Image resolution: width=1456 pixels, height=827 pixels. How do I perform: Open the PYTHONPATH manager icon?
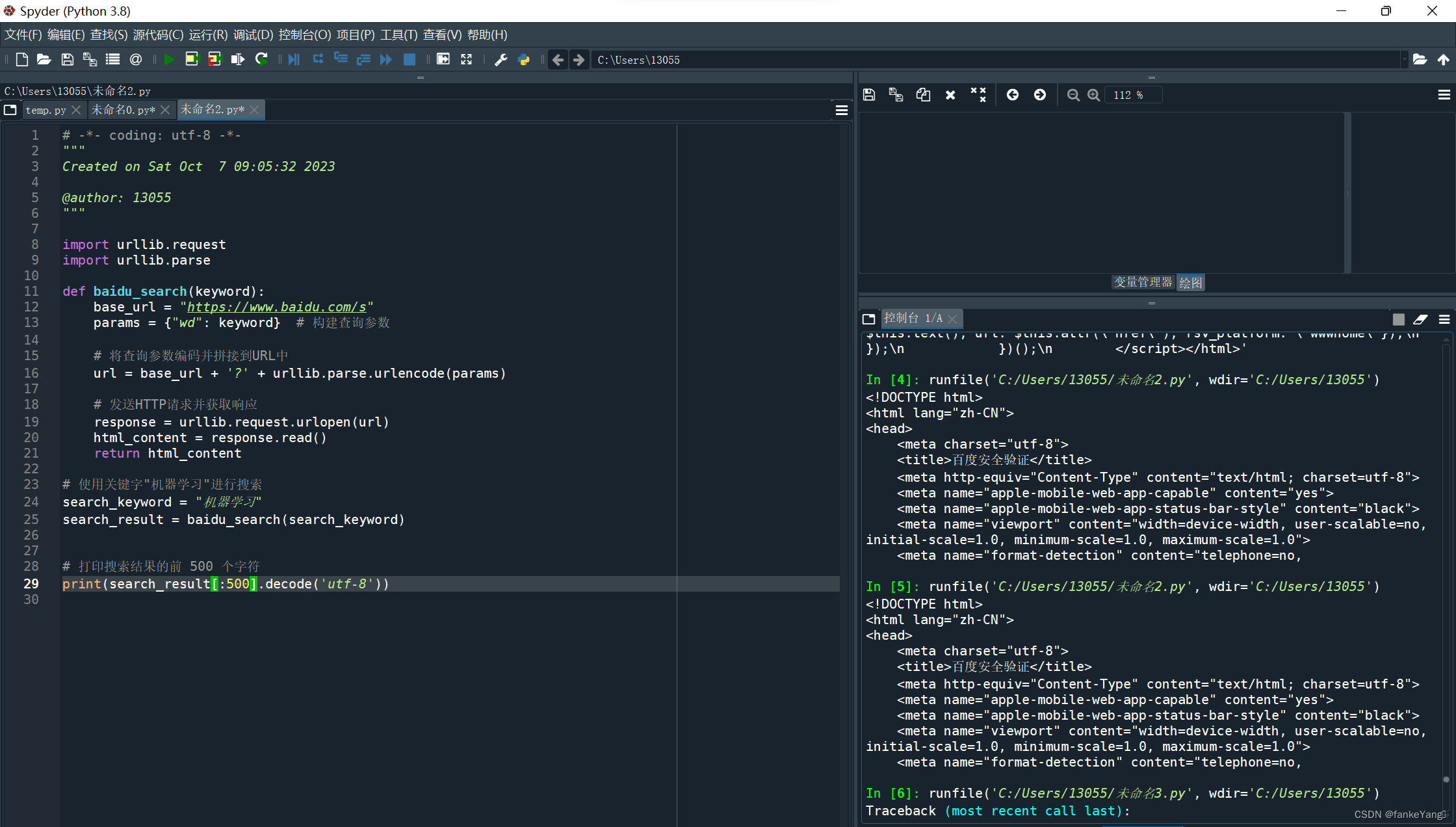(x=524, y=60)
